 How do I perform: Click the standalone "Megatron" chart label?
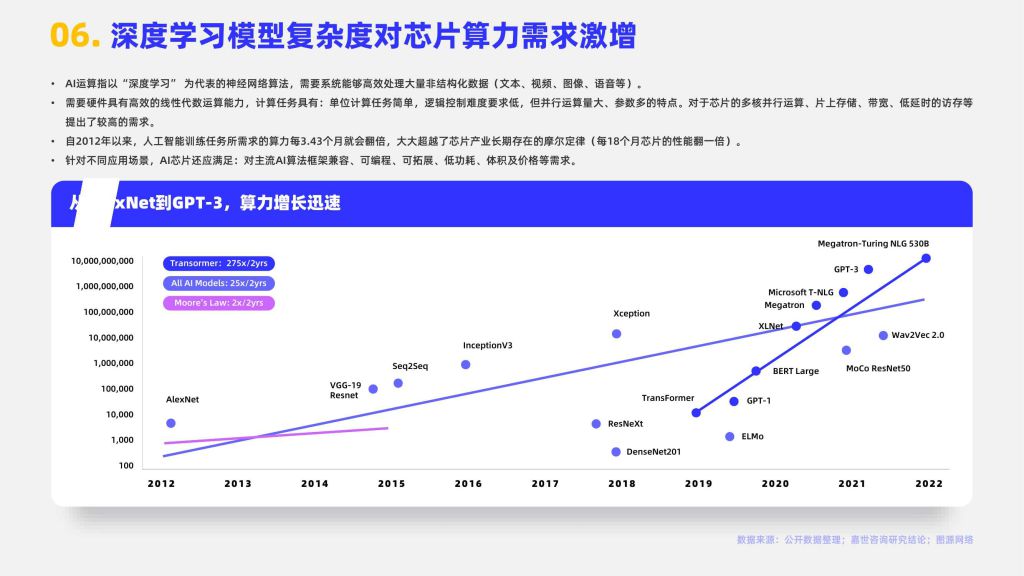784,305
